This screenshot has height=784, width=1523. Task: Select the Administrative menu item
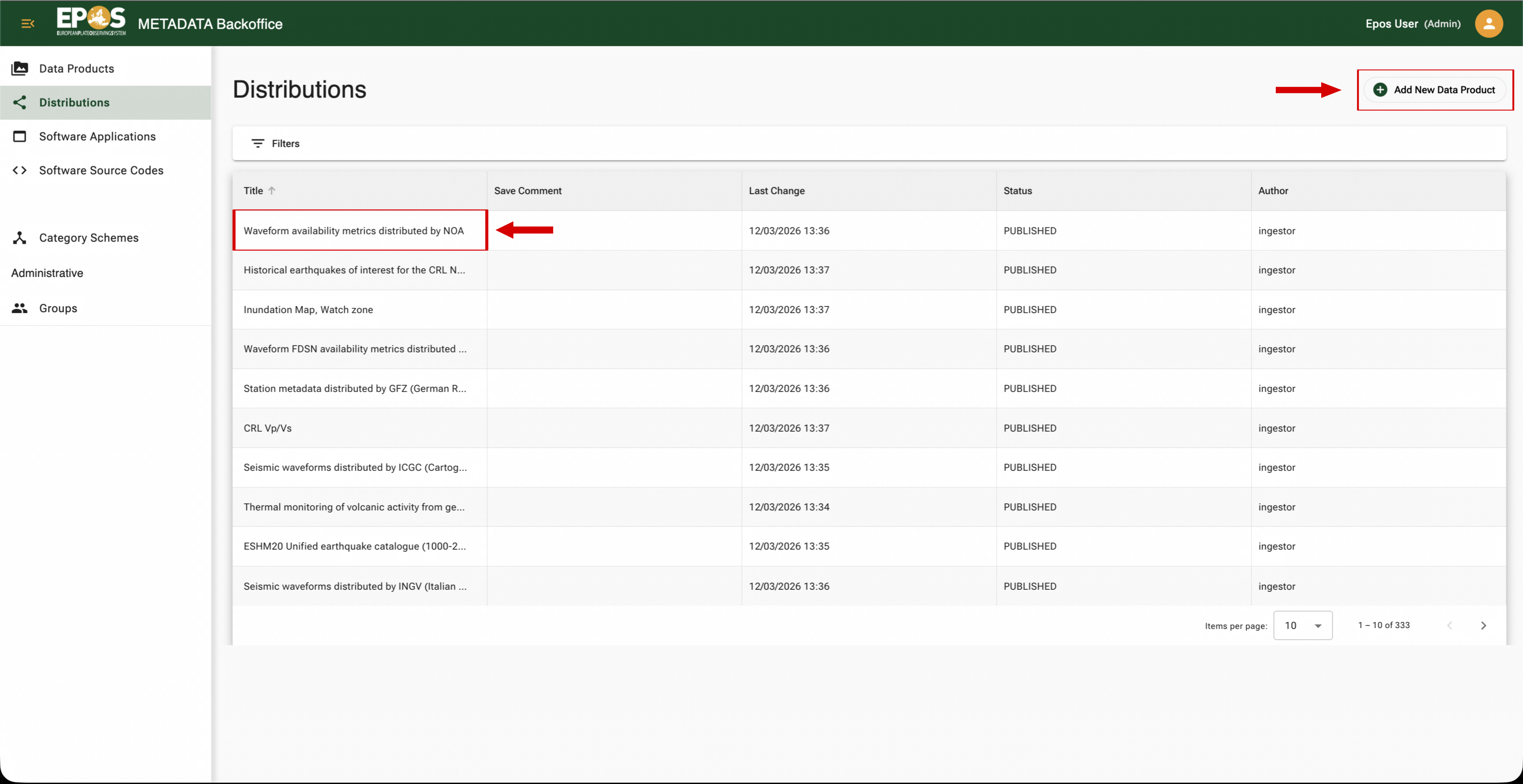click(x=47, y=273)
